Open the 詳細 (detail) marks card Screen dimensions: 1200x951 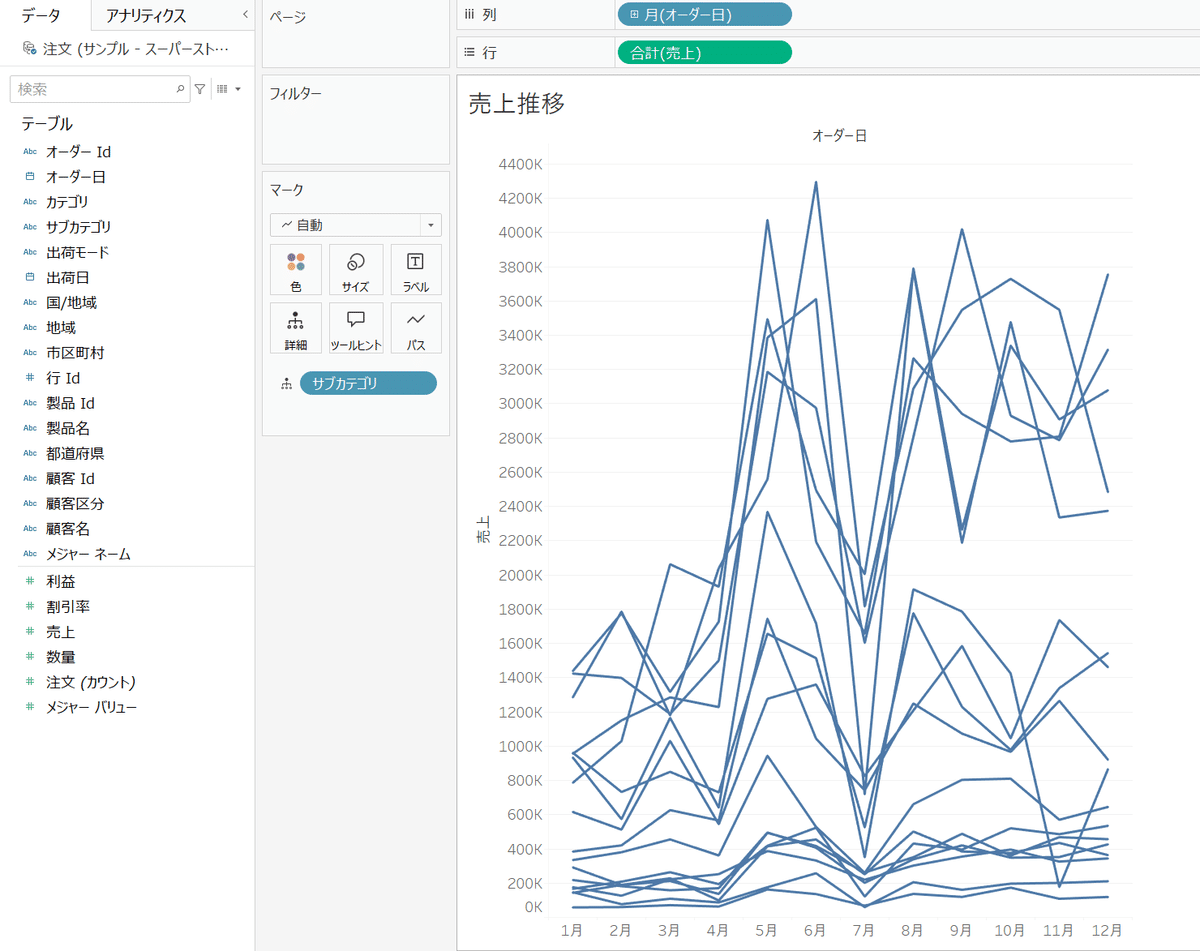coord(295,329)
